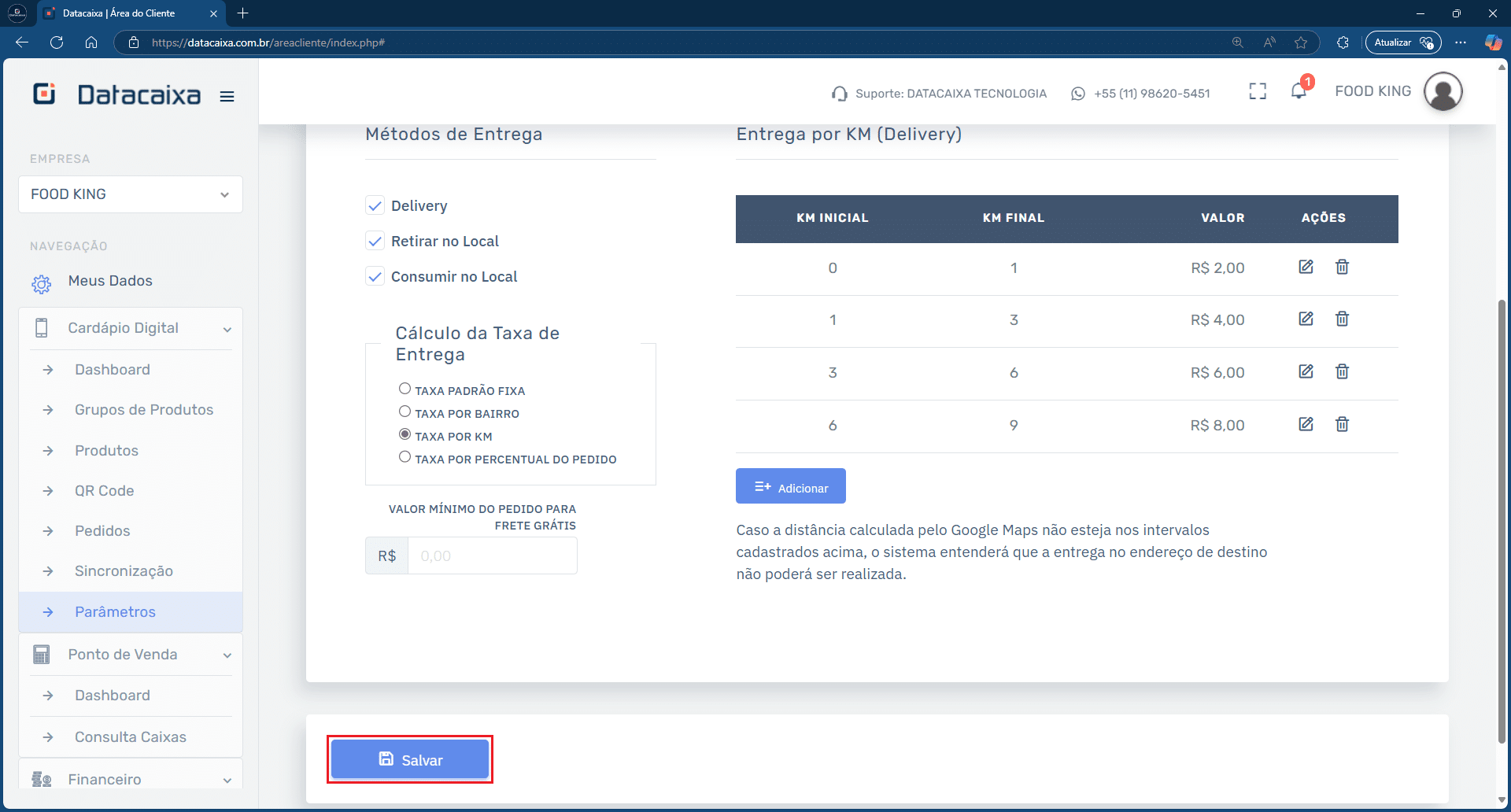Click the free shipping minimum value field

coord(493,555)
